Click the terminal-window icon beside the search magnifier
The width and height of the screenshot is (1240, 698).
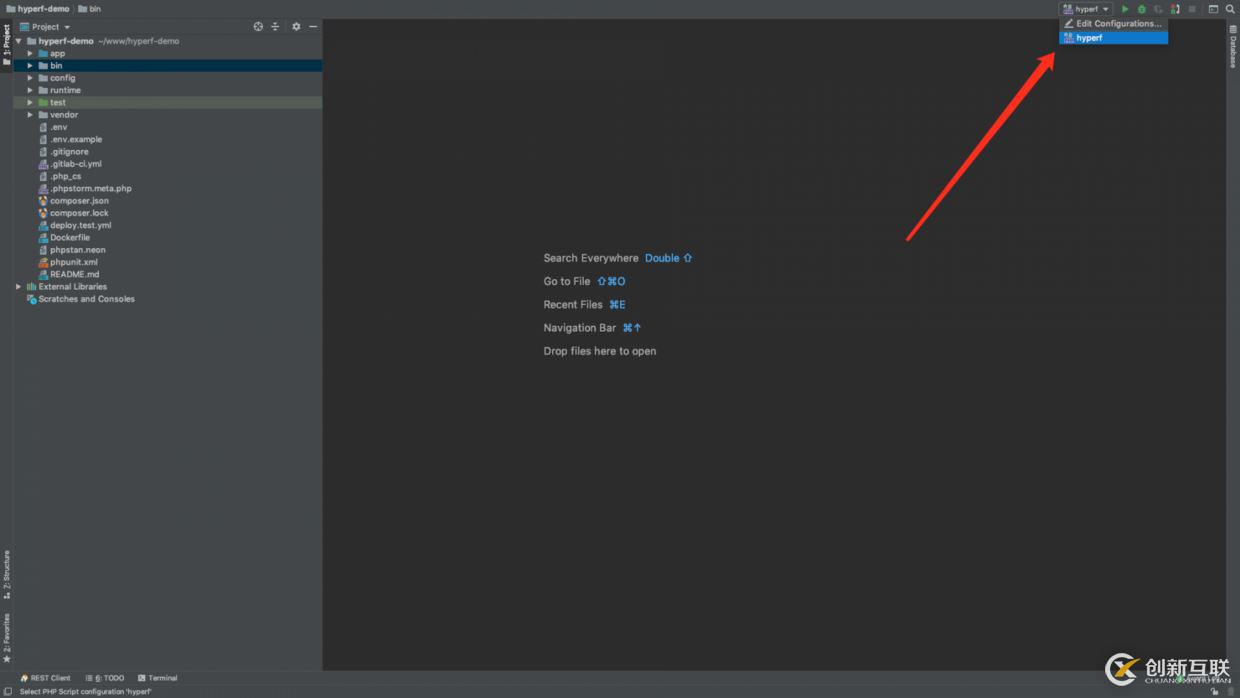click(1213, 9)
